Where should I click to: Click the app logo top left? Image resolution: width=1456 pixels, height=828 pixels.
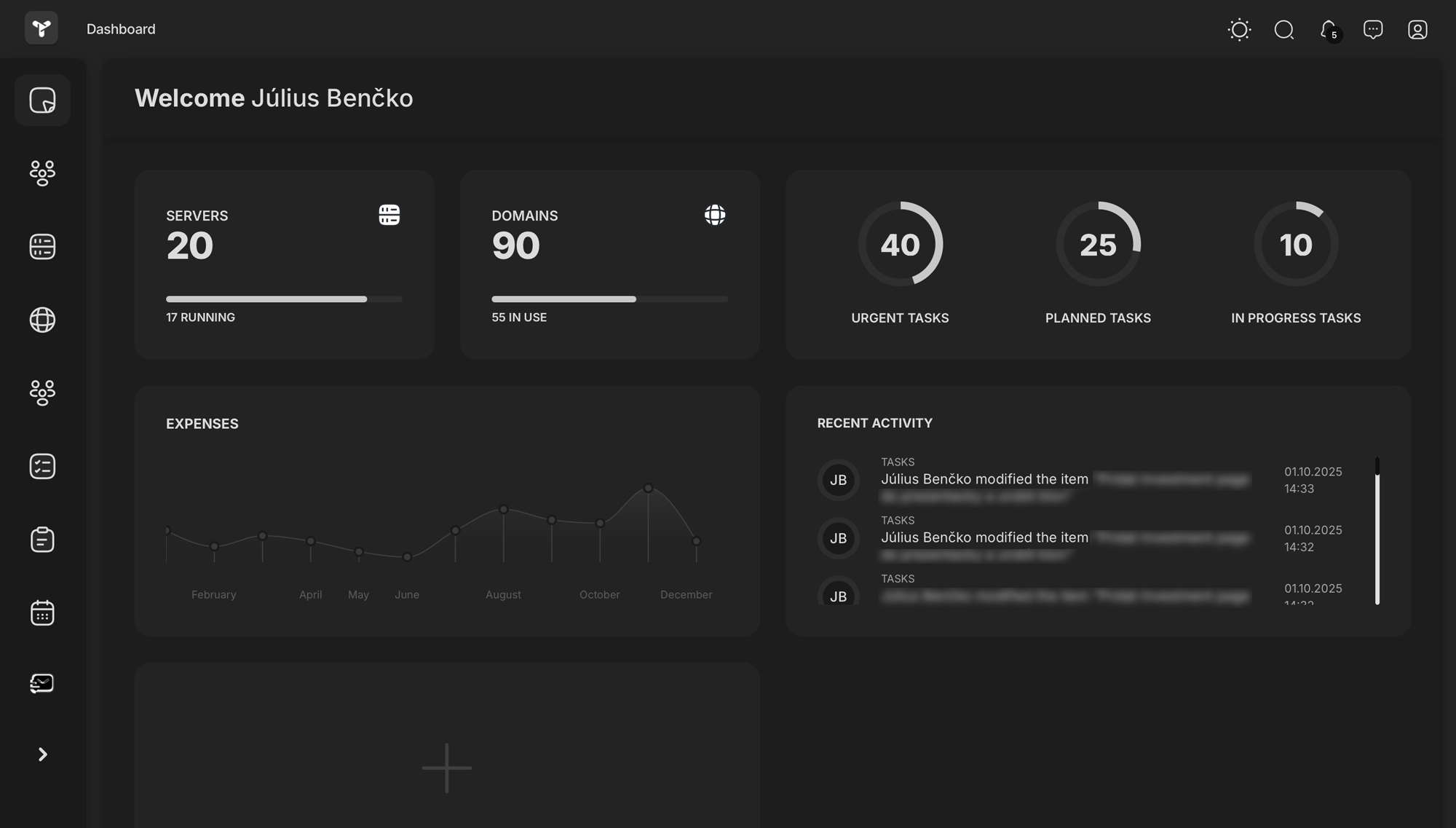click(x=41, y=28)
